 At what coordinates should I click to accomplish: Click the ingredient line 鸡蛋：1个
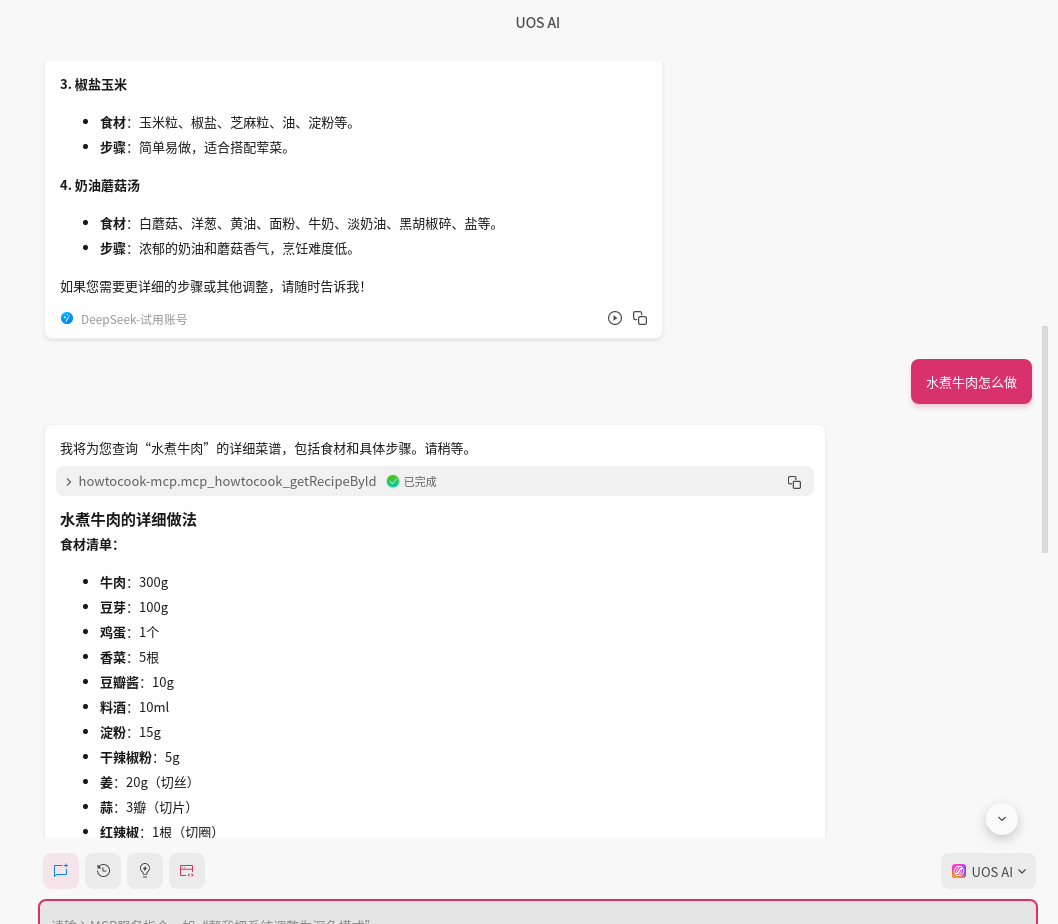(x=130, y=632)
